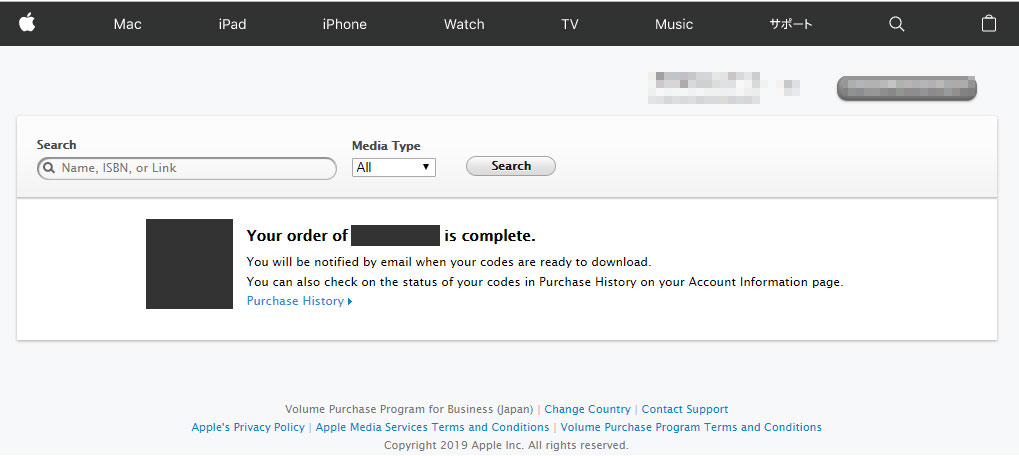The width and height of the screenshot is (1019, 456).
Task: Open the Purchase History link
Action: click(299, 301)
